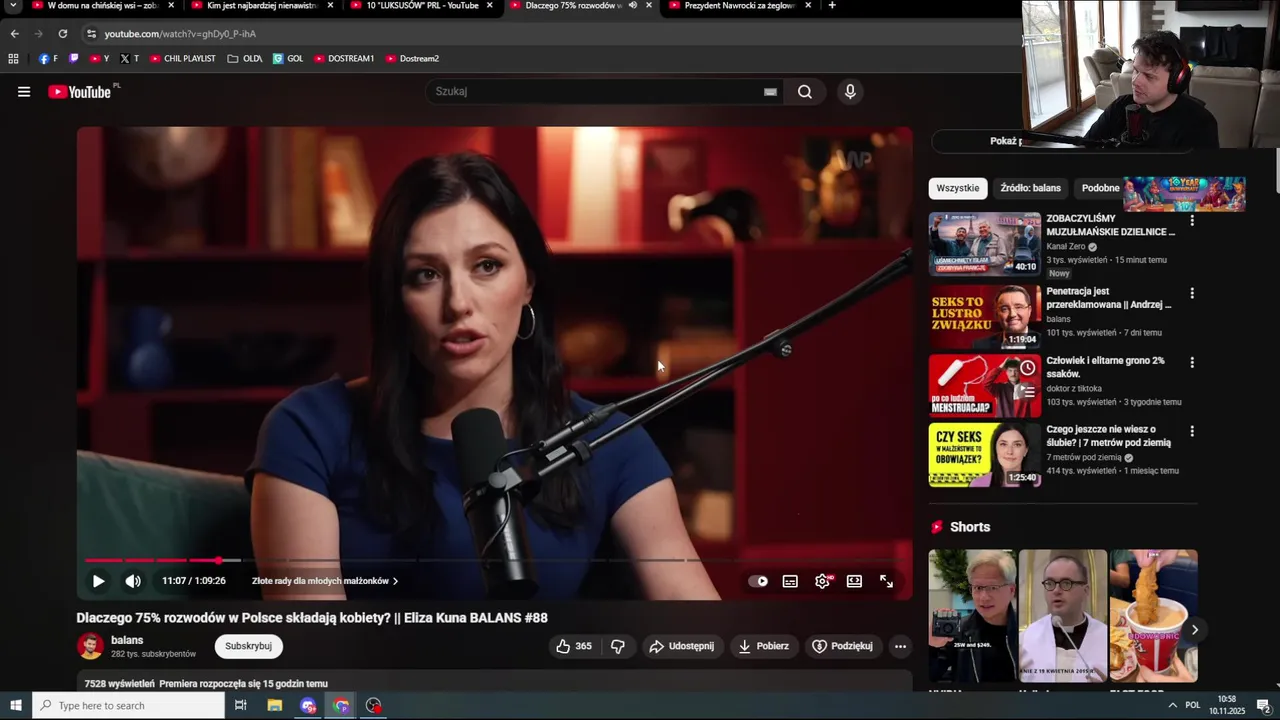The image size is (1280, 720).
Task: Click the youtube.com address bar URL
Action: click(x=180, y=34)
